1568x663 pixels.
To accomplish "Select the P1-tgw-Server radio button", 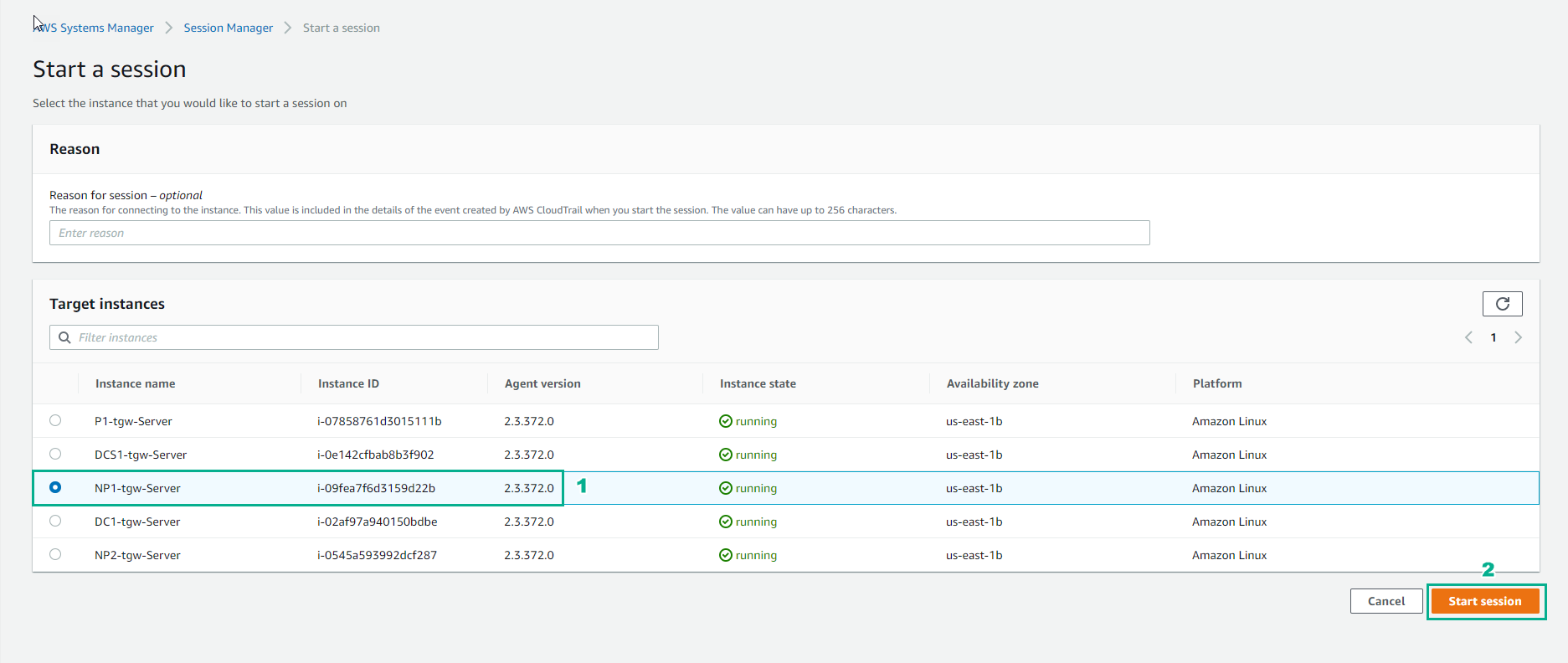I will [x=55, y=420].
